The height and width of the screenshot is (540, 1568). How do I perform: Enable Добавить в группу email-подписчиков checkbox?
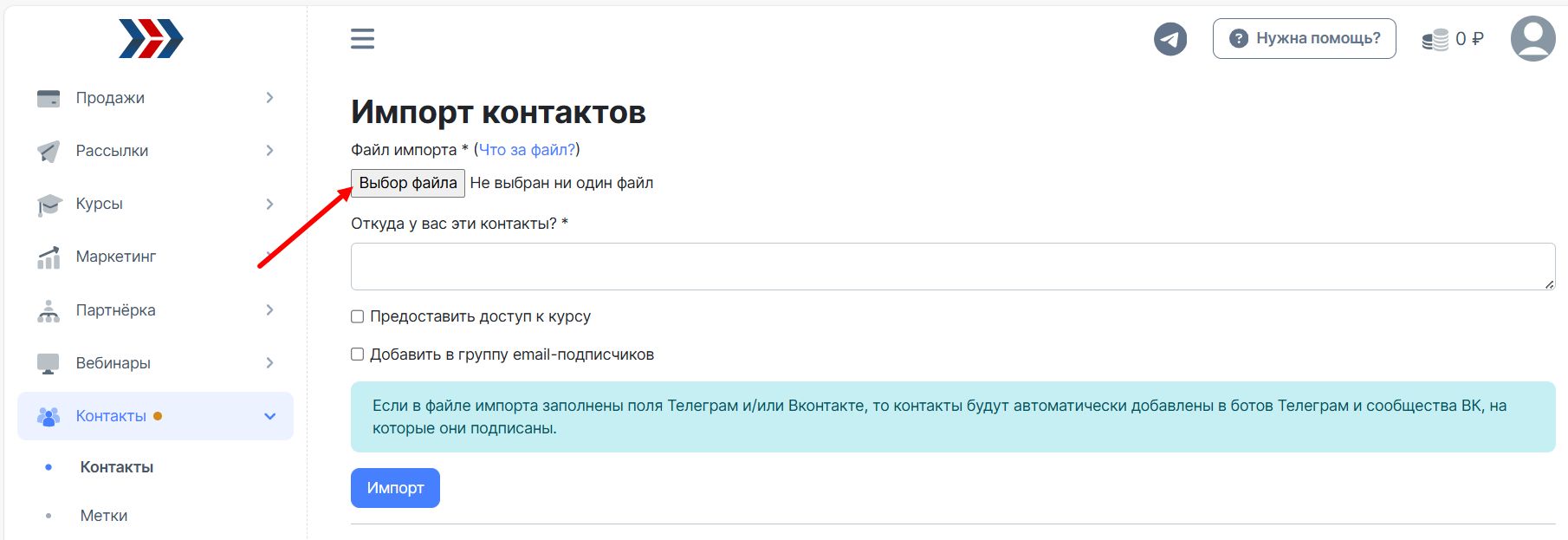click(x=357, y=355)
